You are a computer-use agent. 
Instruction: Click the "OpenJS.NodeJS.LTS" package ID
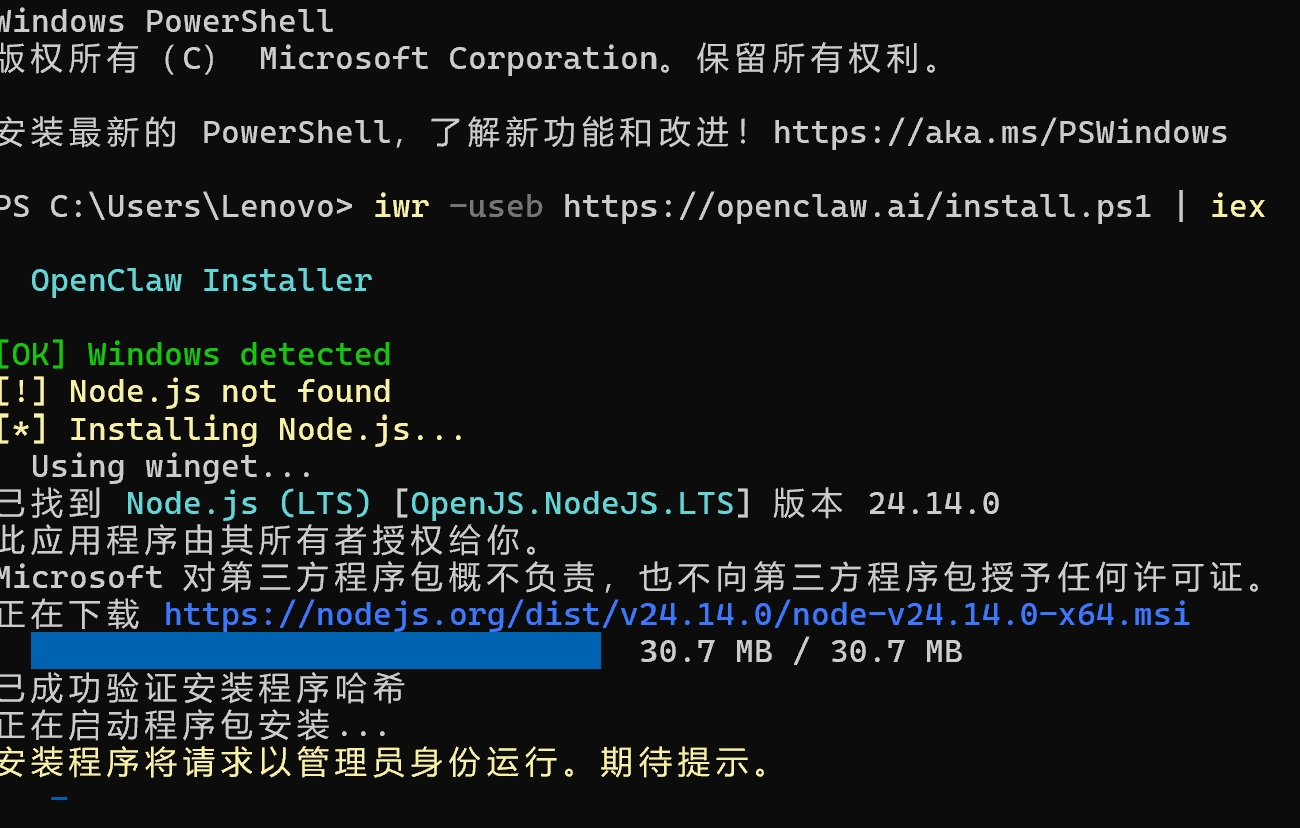point(572,503)
